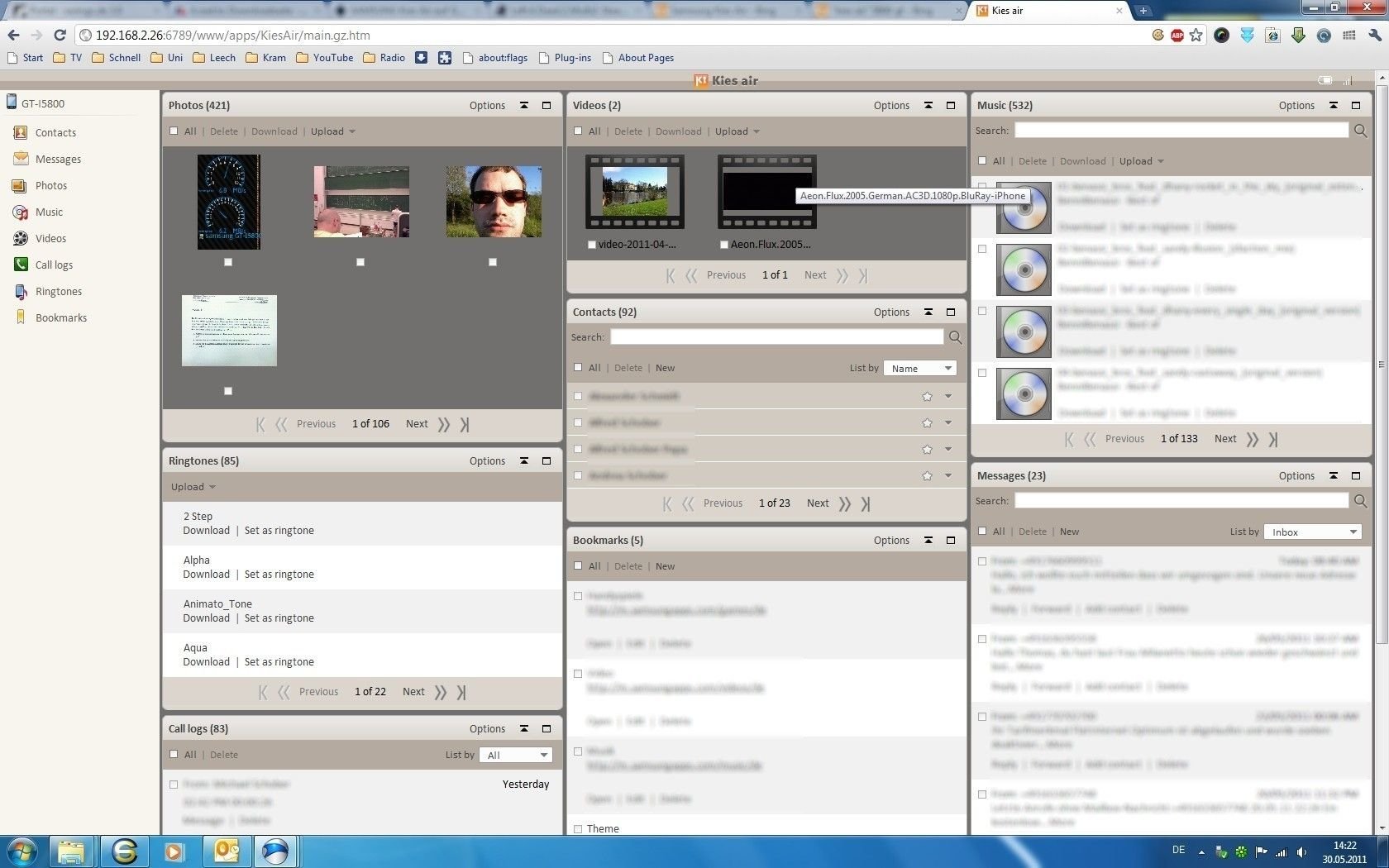Tick the All checkbox in Photos panel

point(174,131)
